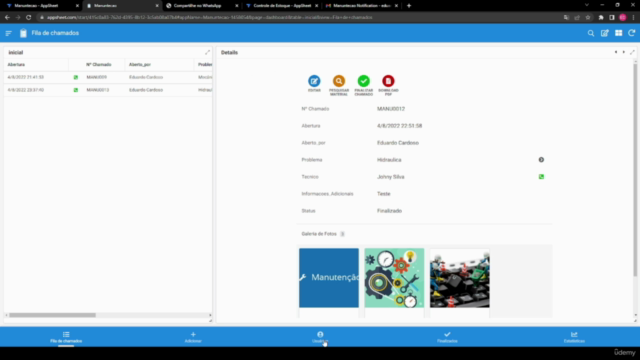Image resolution: width=640 pixels, height=360 pixels.
Task: Open the gears illustration gallery photo
Action: click(394, 278)
